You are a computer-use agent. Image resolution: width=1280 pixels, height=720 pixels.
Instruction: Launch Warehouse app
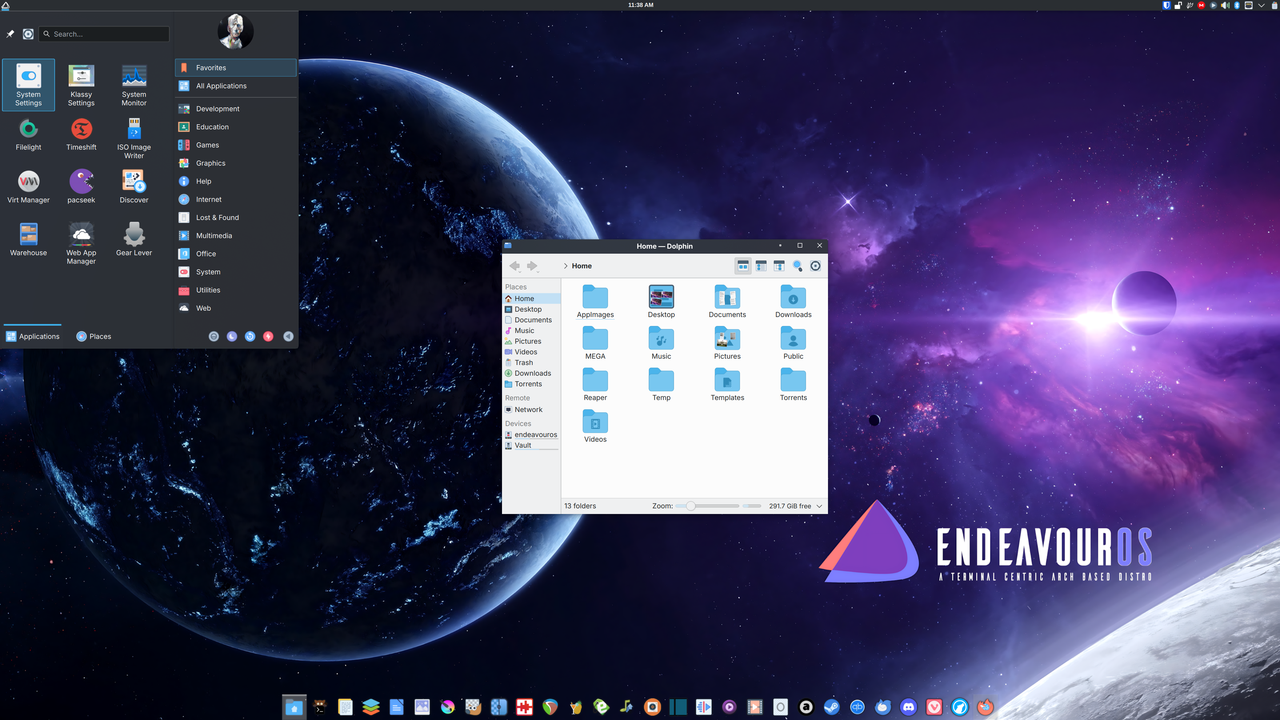[x=28, y=241]
